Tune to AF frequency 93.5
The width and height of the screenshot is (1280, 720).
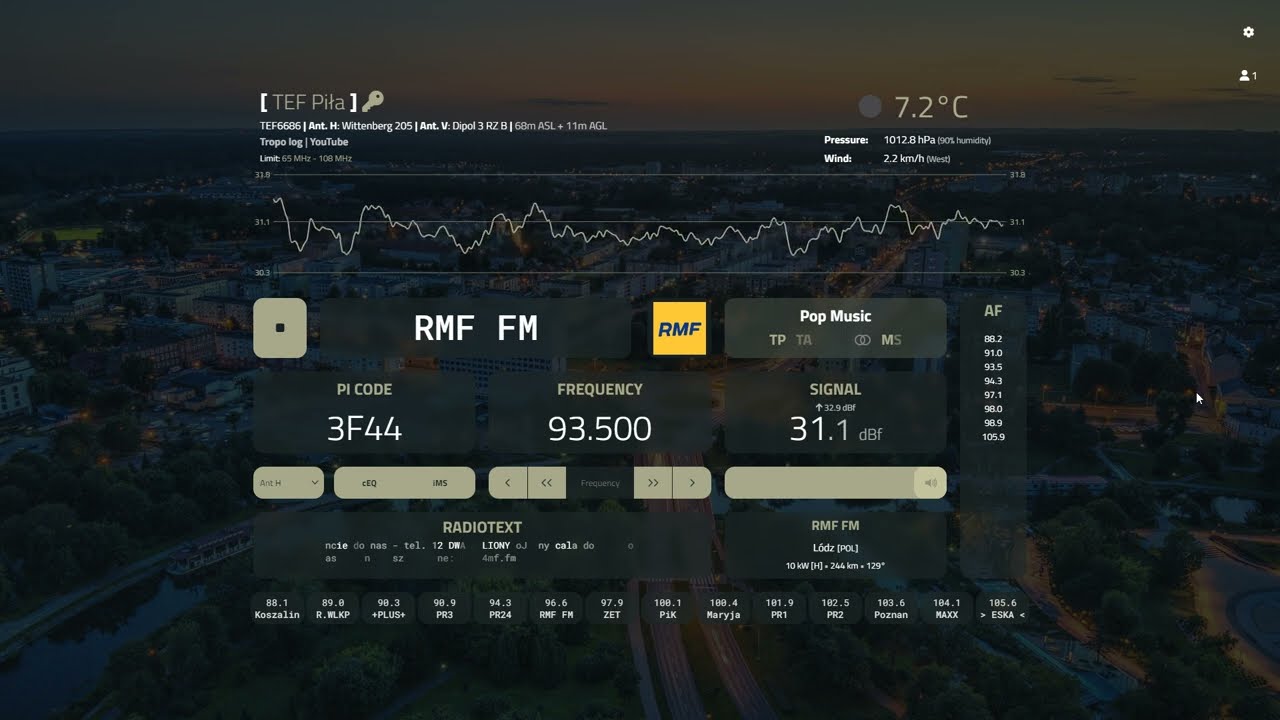click(993, 367)
